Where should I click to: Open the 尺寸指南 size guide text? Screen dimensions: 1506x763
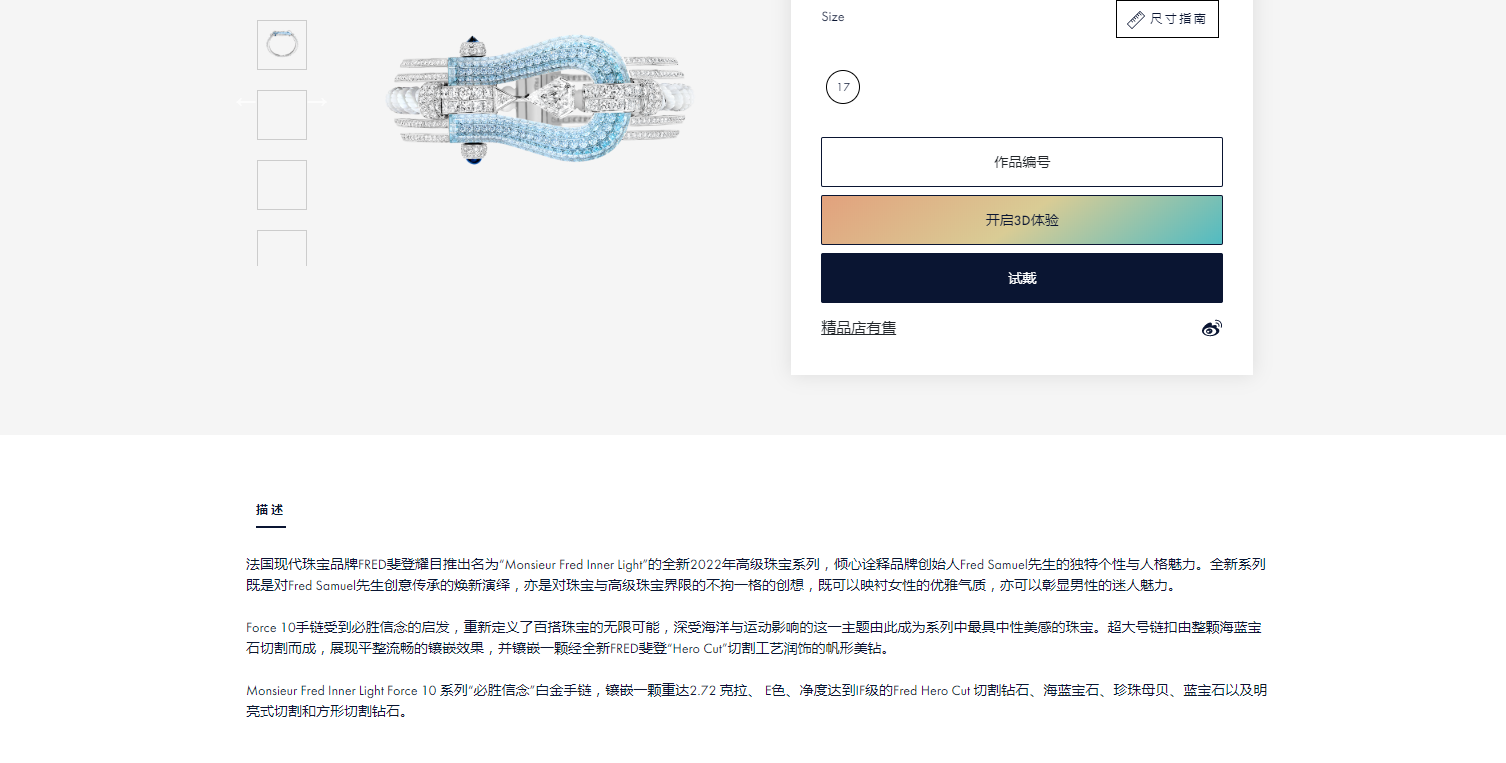click(1178, 19)
